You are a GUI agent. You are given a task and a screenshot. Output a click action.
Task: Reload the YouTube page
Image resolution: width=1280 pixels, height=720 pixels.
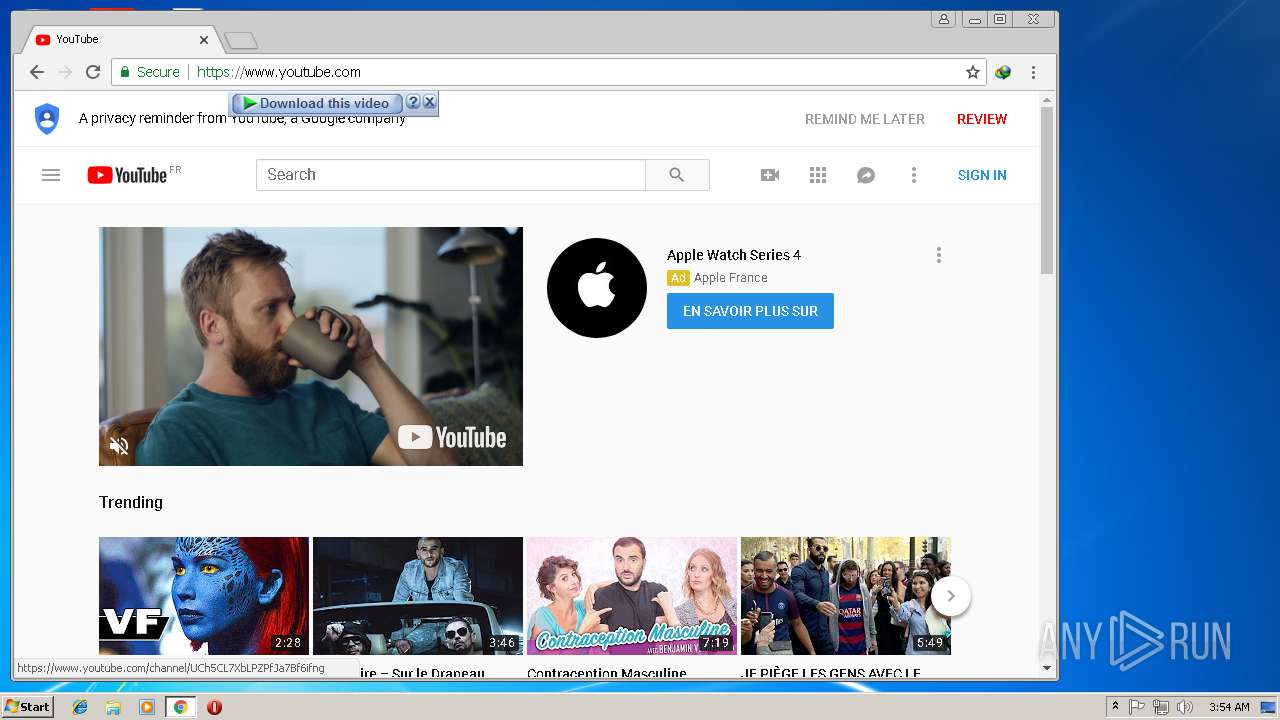coord(93,72)
